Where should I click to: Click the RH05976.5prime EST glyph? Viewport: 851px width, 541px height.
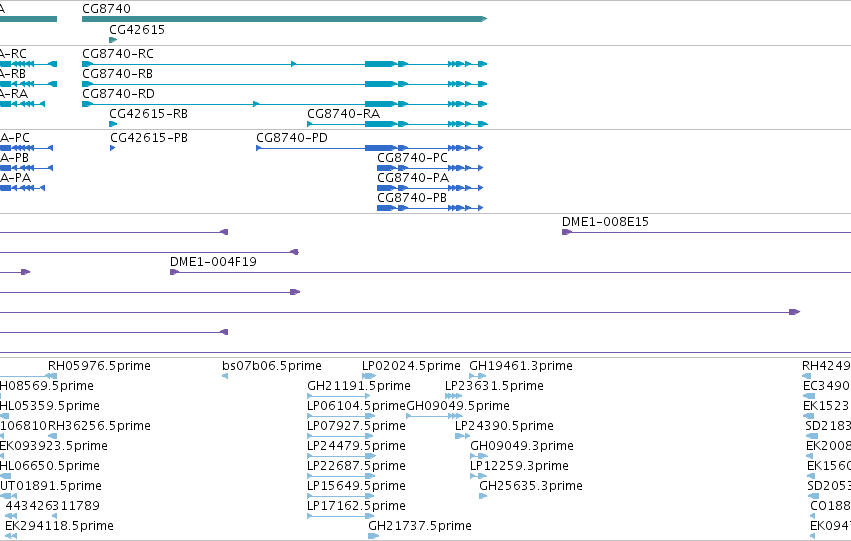52,376
